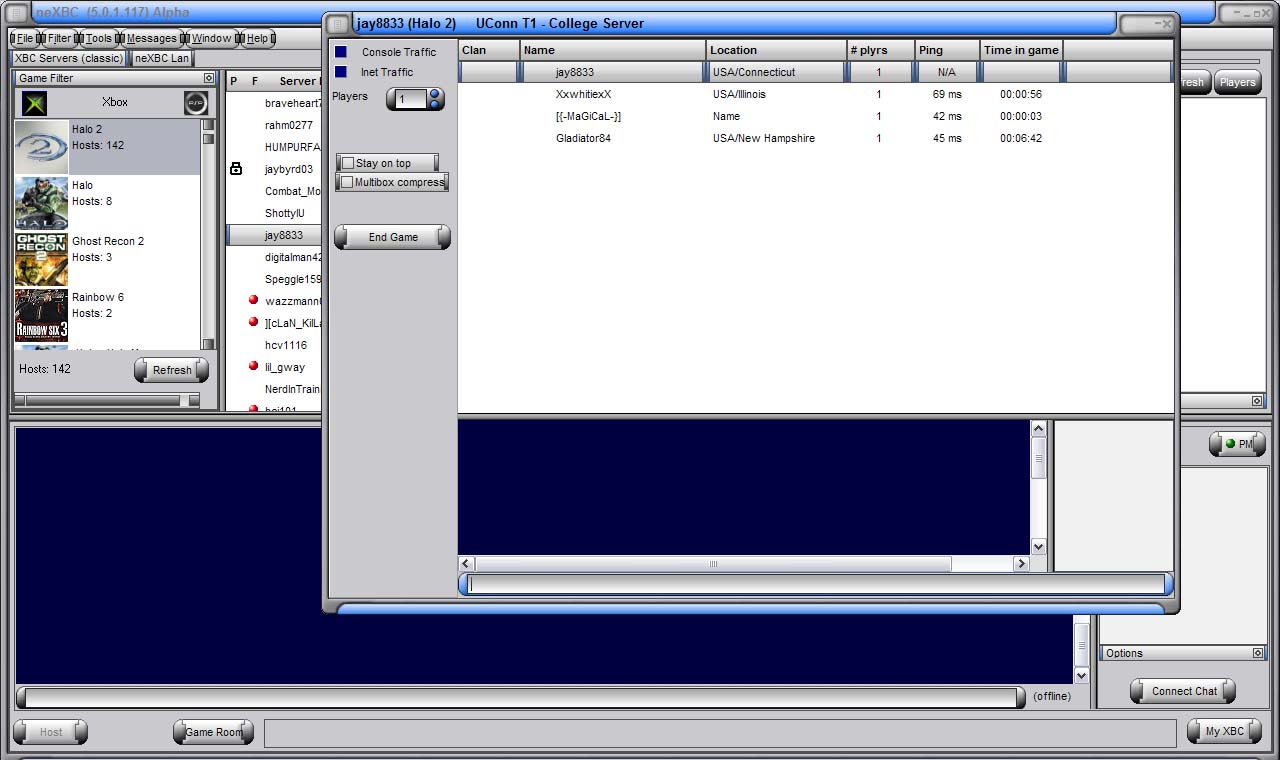Viewport: 1280px width, 760px height.
Task: Increase the Players count spinner
Action: click(435, 94)
